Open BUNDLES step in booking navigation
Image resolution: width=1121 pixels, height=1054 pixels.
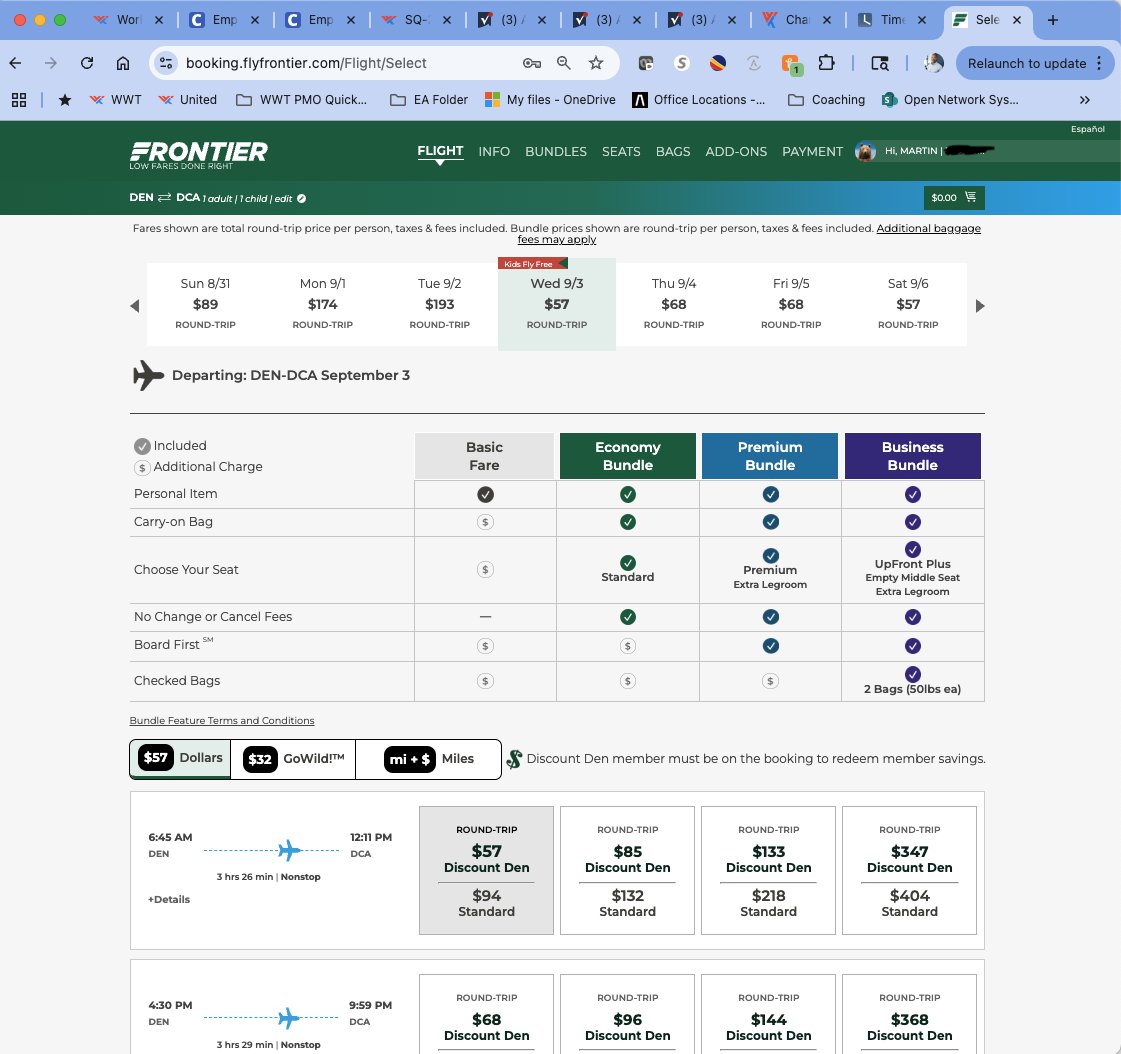(555, 152)
